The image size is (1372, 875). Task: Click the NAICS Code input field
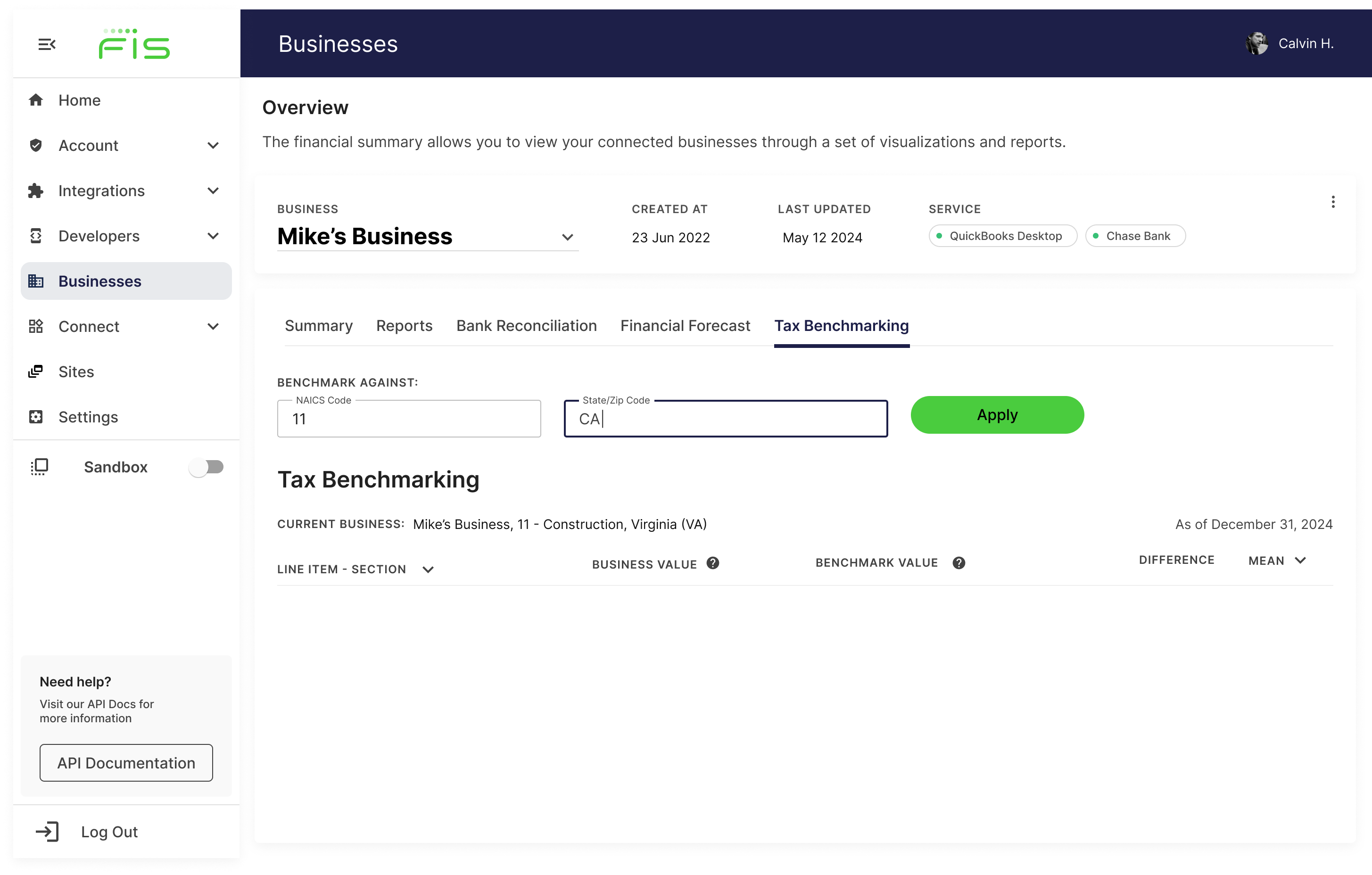408,419
